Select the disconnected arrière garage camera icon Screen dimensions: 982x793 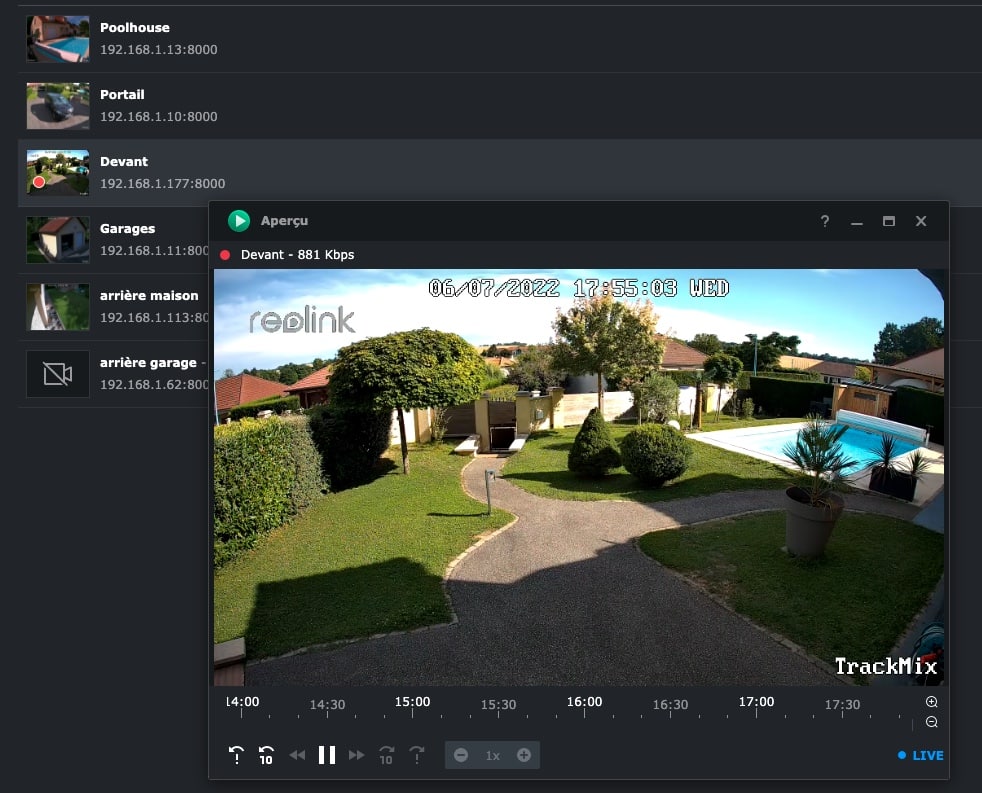click(58, 374)
